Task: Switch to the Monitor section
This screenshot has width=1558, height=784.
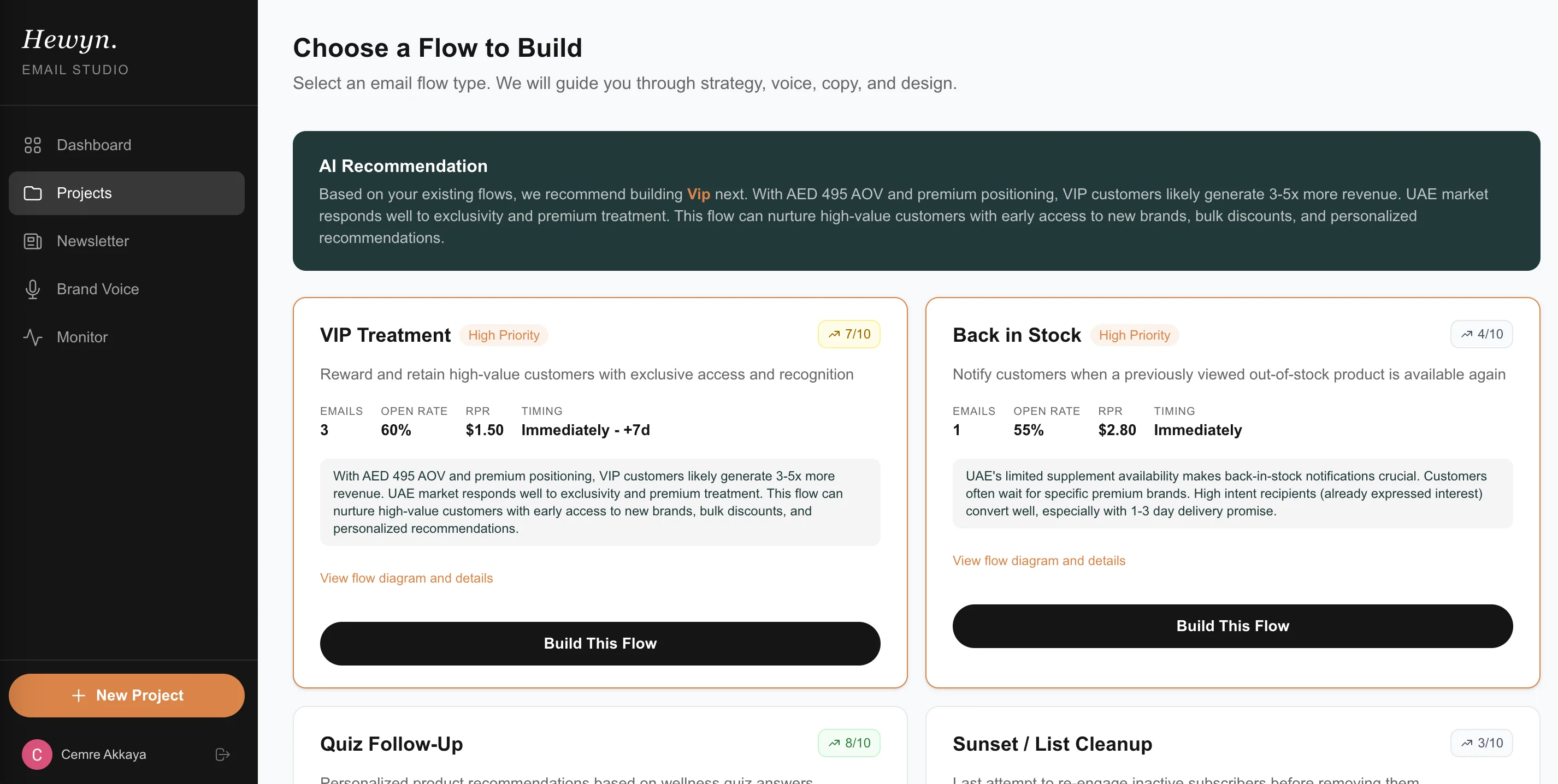Action: (82, 337)
